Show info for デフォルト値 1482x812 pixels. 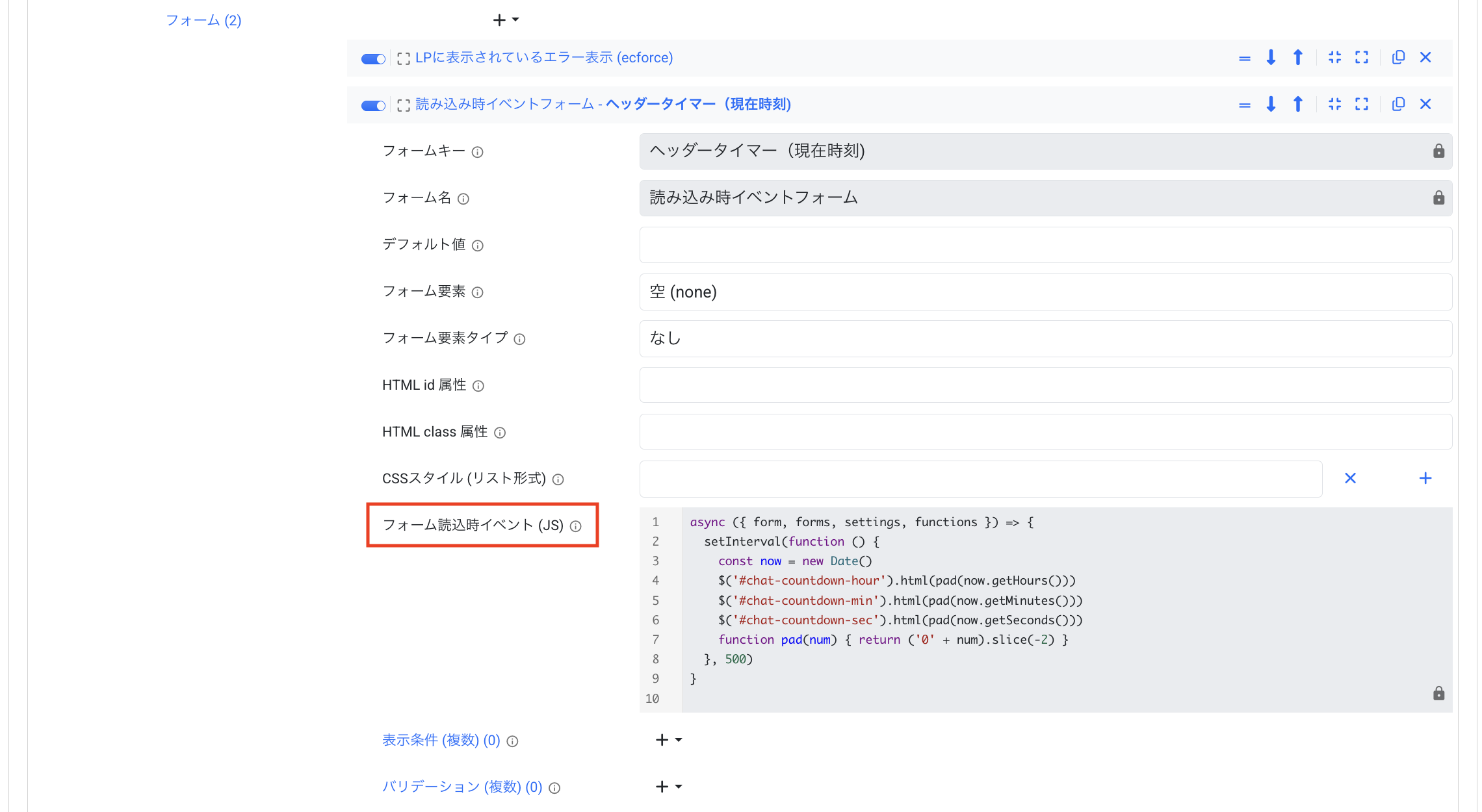coord(477,246)
